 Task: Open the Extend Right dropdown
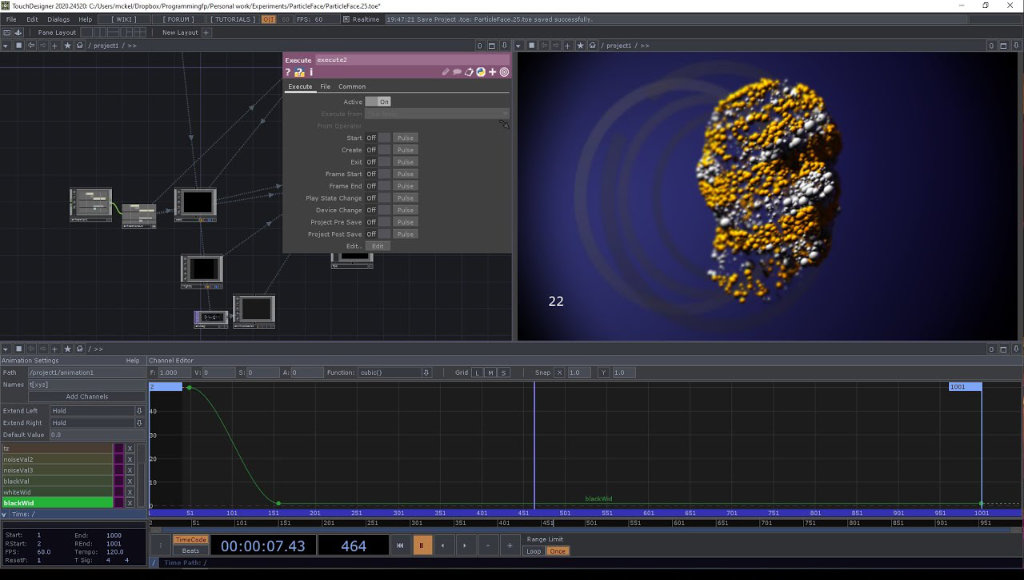pyautogui.click(x=97, y=423)
